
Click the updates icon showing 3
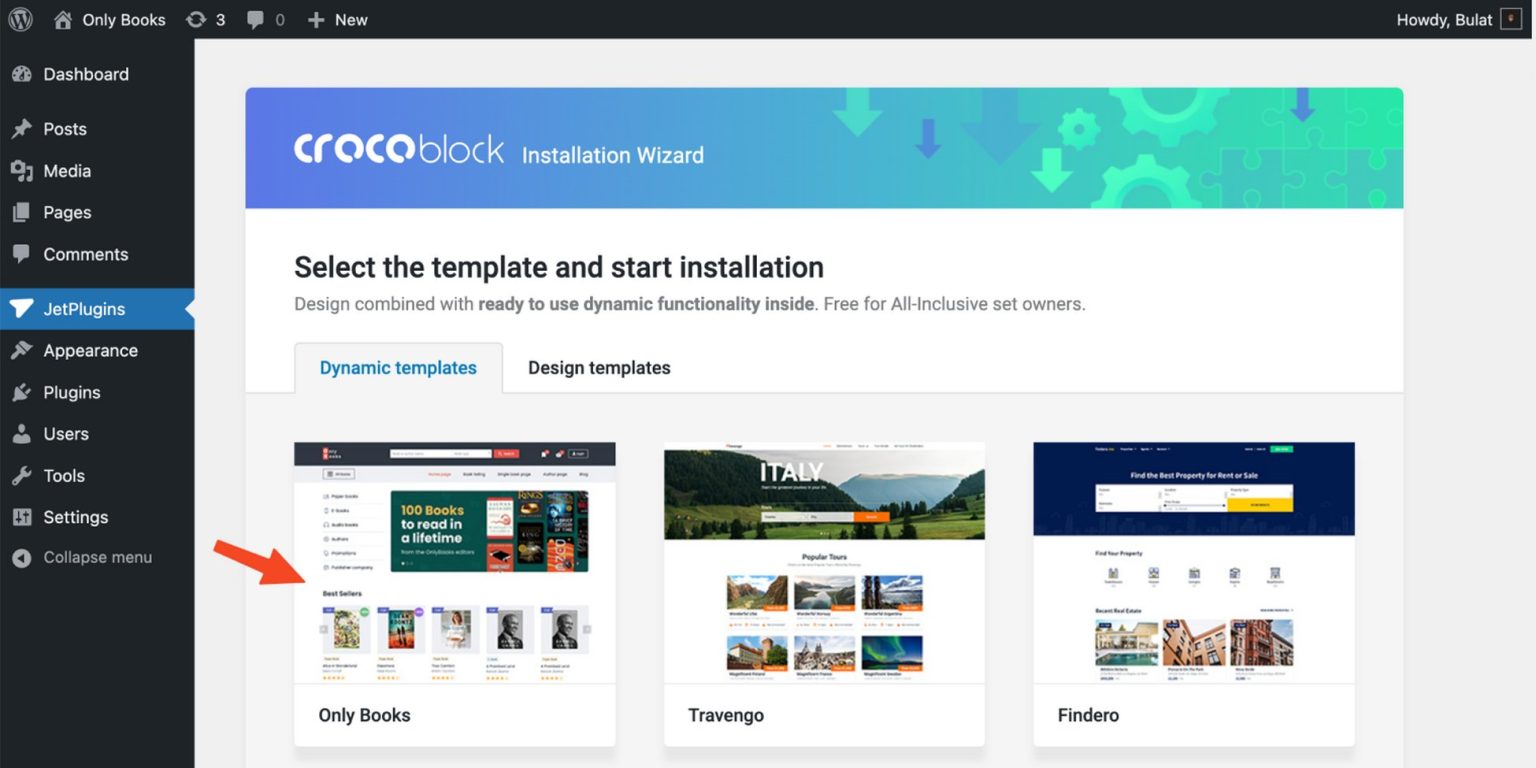click(196, 20)
